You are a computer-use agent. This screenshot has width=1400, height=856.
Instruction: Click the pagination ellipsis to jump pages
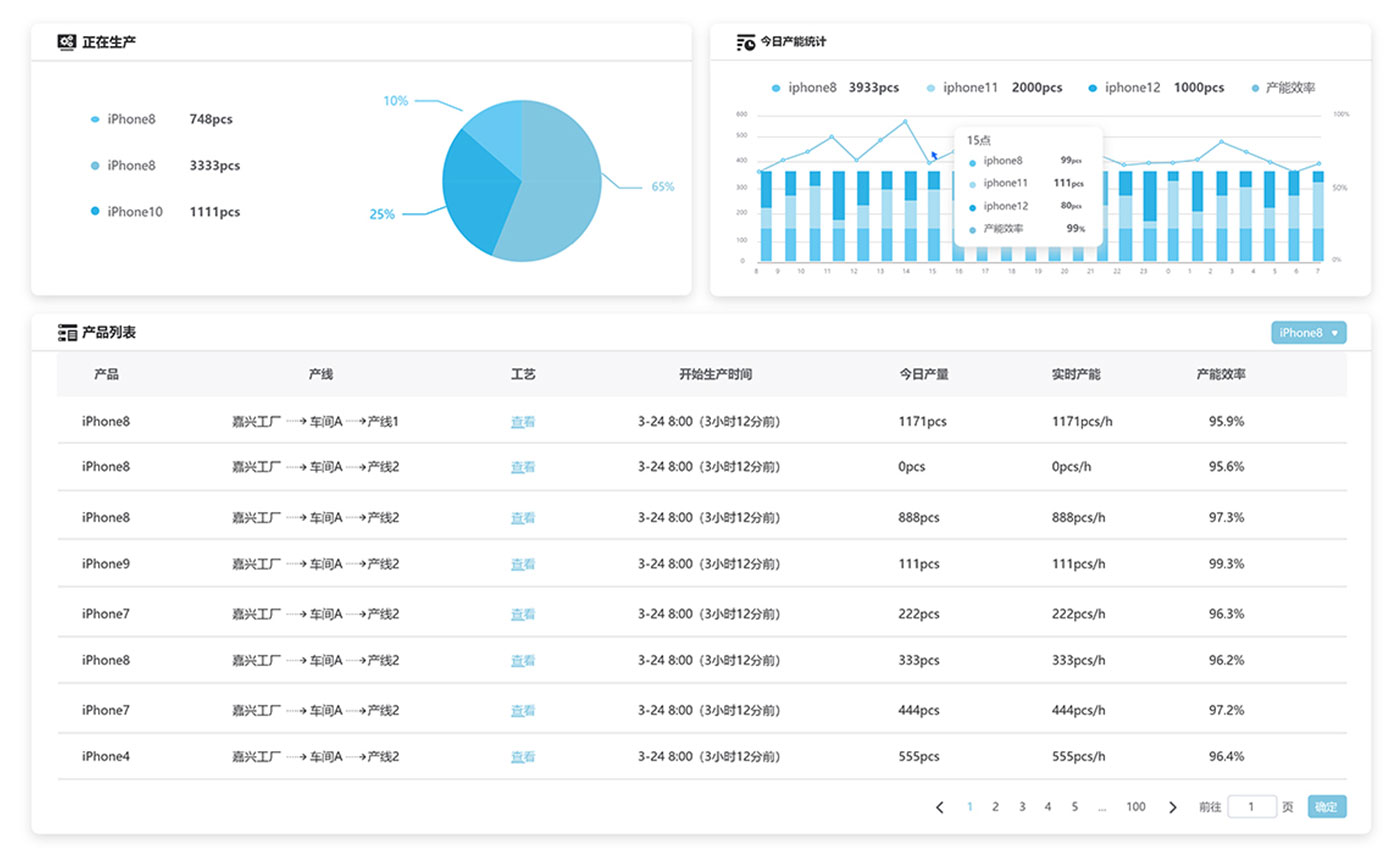point(1101,807)
